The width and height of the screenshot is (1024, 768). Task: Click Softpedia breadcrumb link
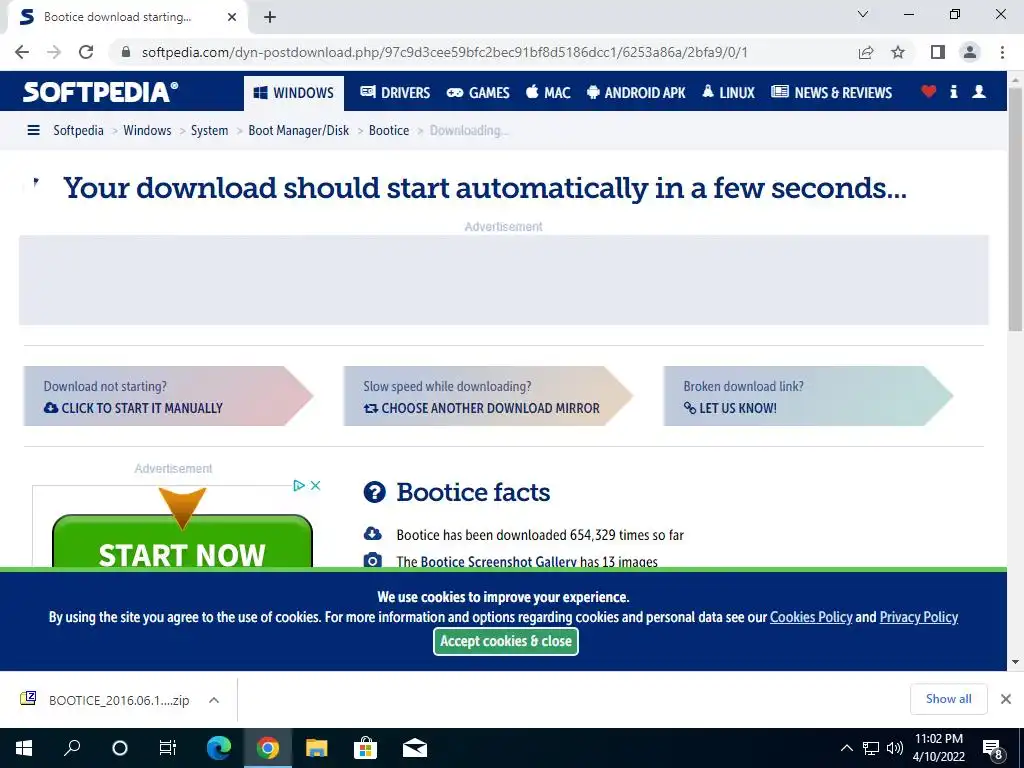[78, 131]
